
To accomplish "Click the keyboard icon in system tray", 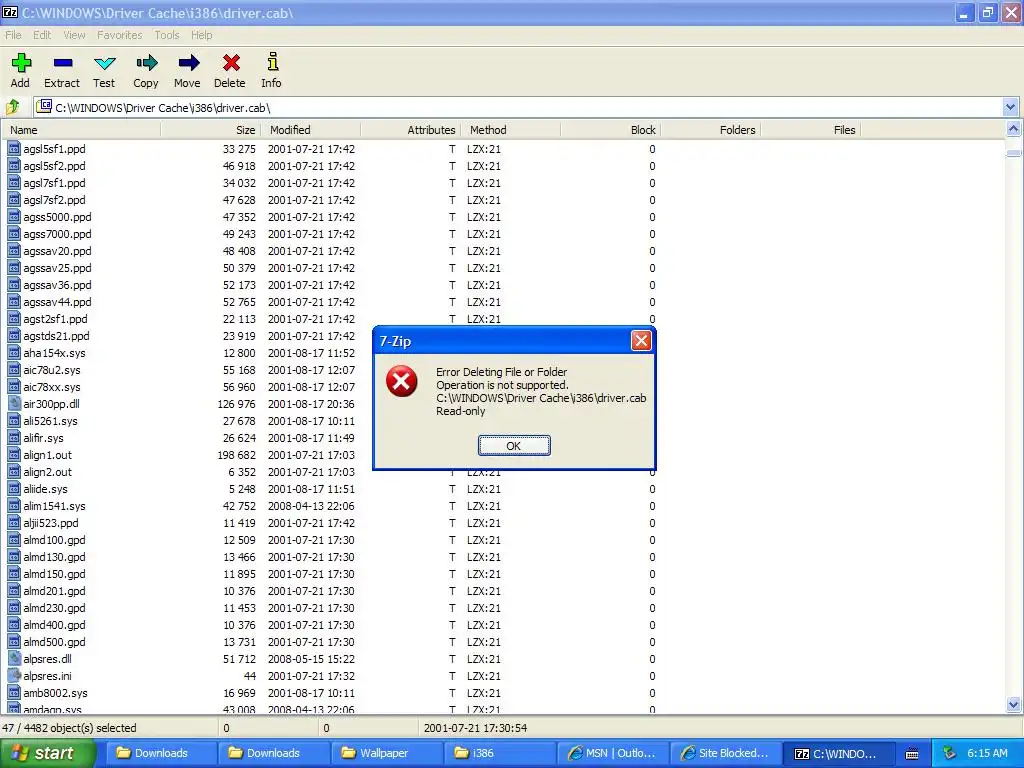I will [912, 754].
